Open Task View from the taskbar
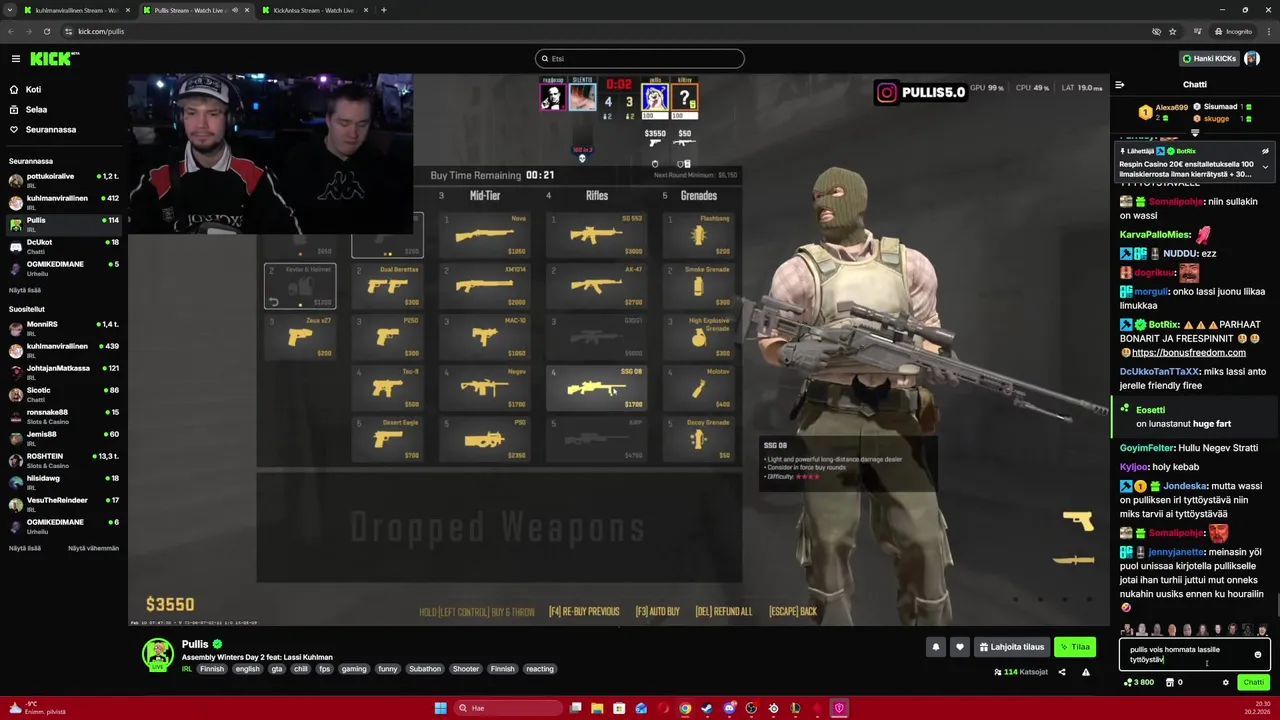 point(576,708)
